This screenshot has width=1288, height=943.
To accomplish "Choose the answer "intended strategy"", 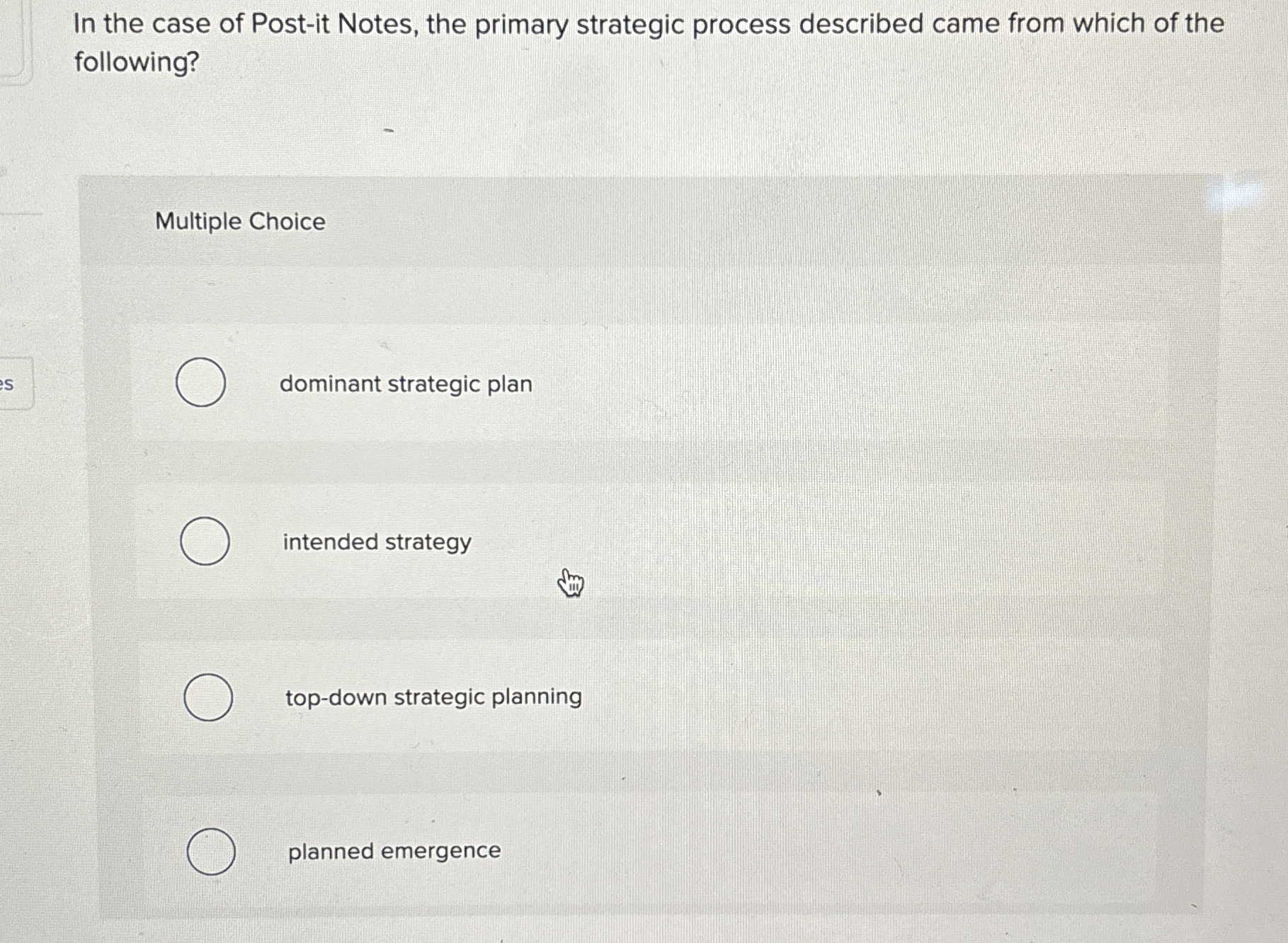I will pyautogui.click(x=375, y=542).
